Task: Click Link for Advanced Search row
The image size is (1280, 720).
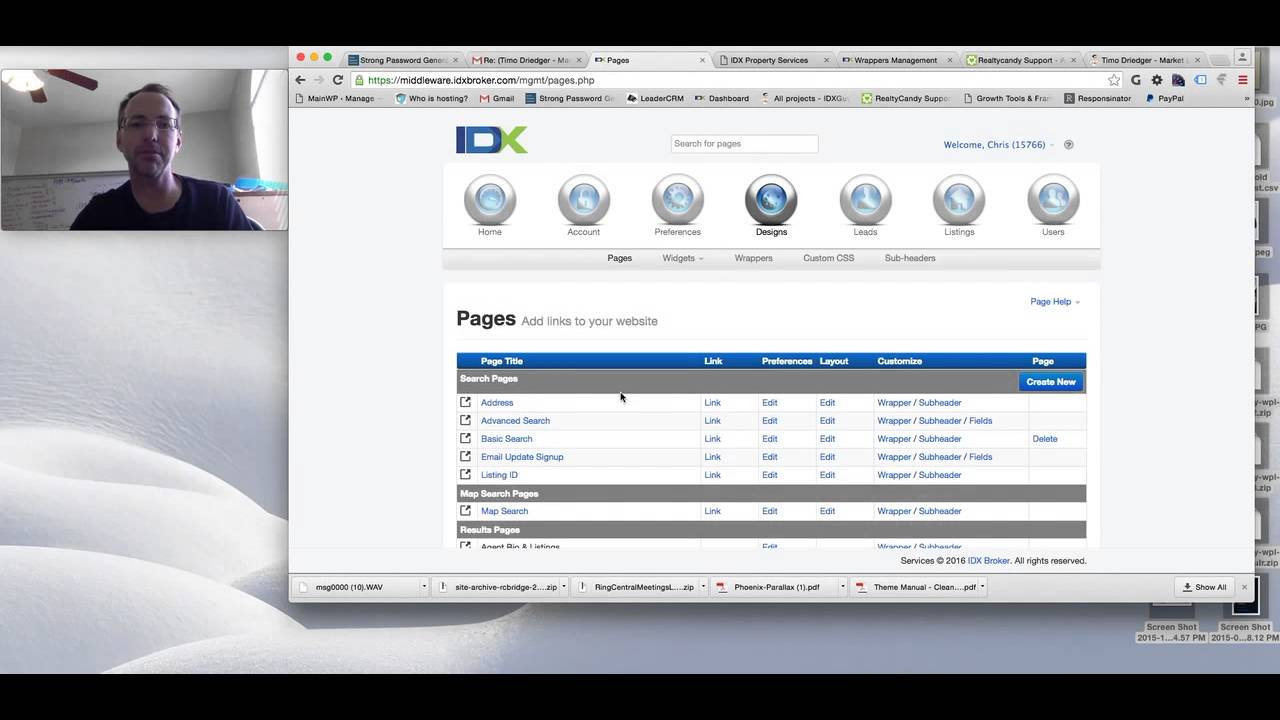Action: [712, 420]
